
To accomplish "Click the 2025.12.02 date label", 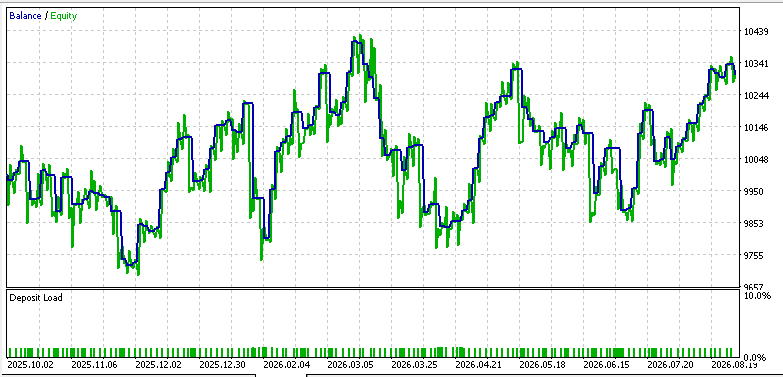I will (x=157, y=365).
